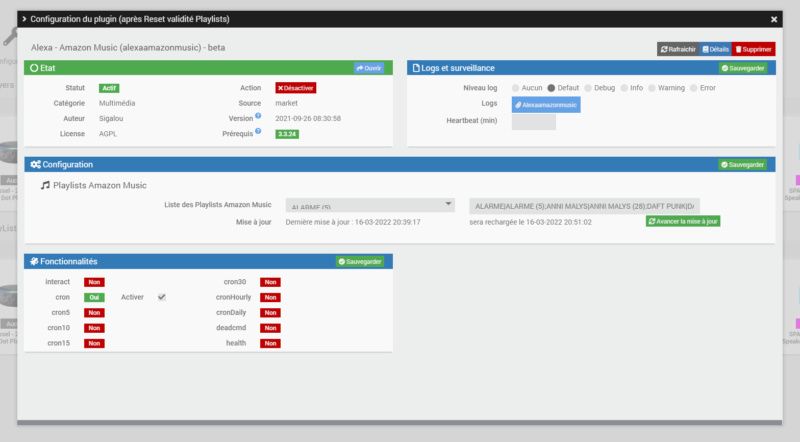The image size is (800, 442).
Task: Click the version date 2021-09-26 08:30:58
Action: 308,118
